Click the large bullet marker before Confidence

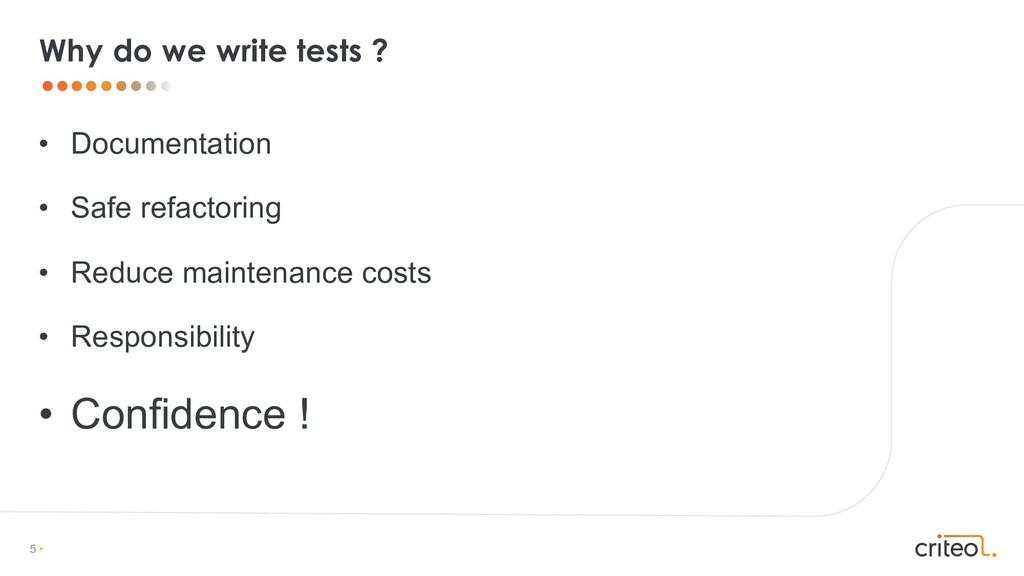[47, 416]
